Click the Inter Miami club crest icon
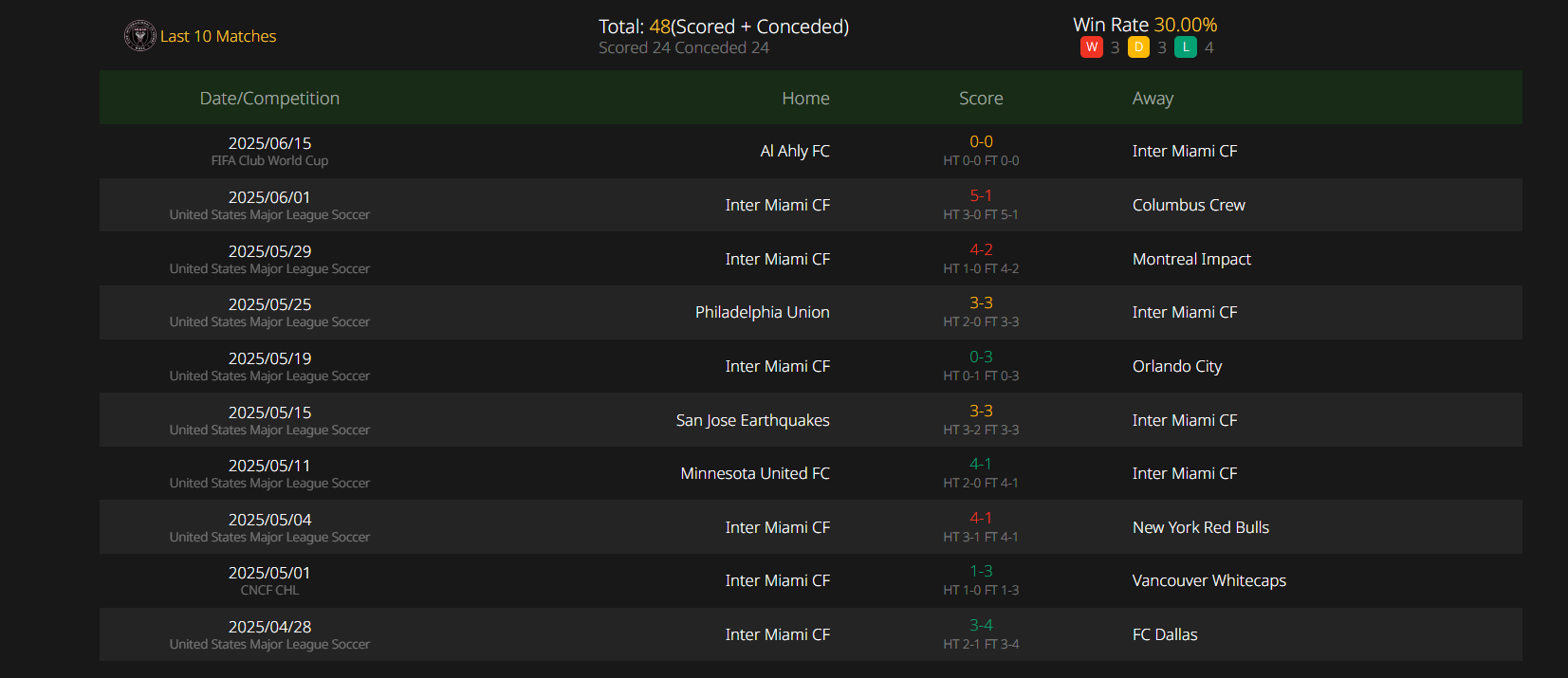The height and width of the screenshot is (678, 1568). (x=139, y=36)
